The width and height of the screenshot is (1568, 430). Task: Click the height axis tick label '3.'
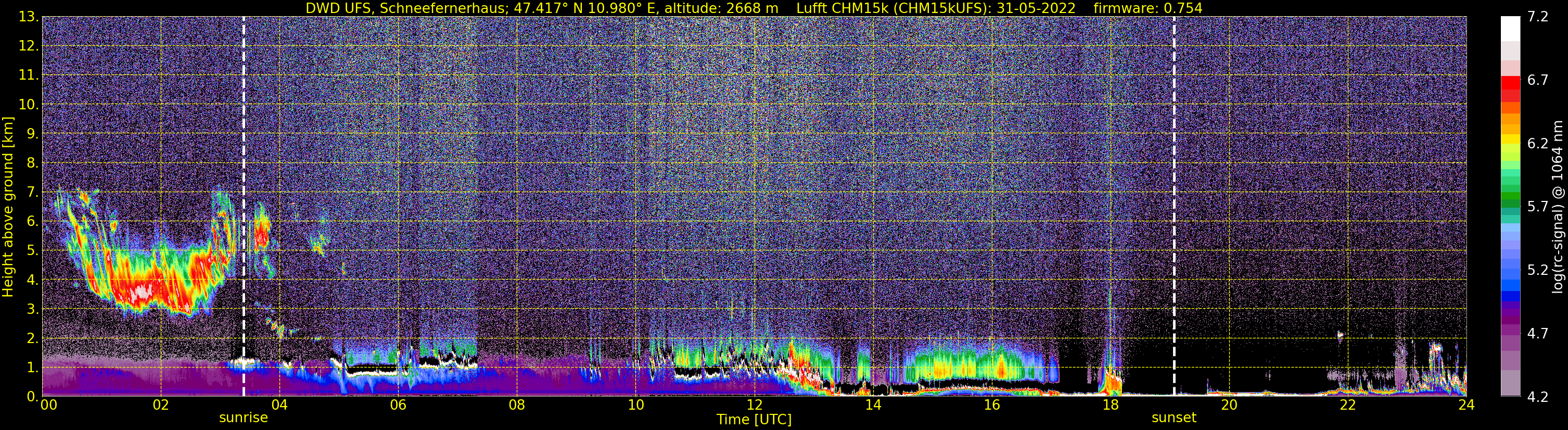click(32, 309)
